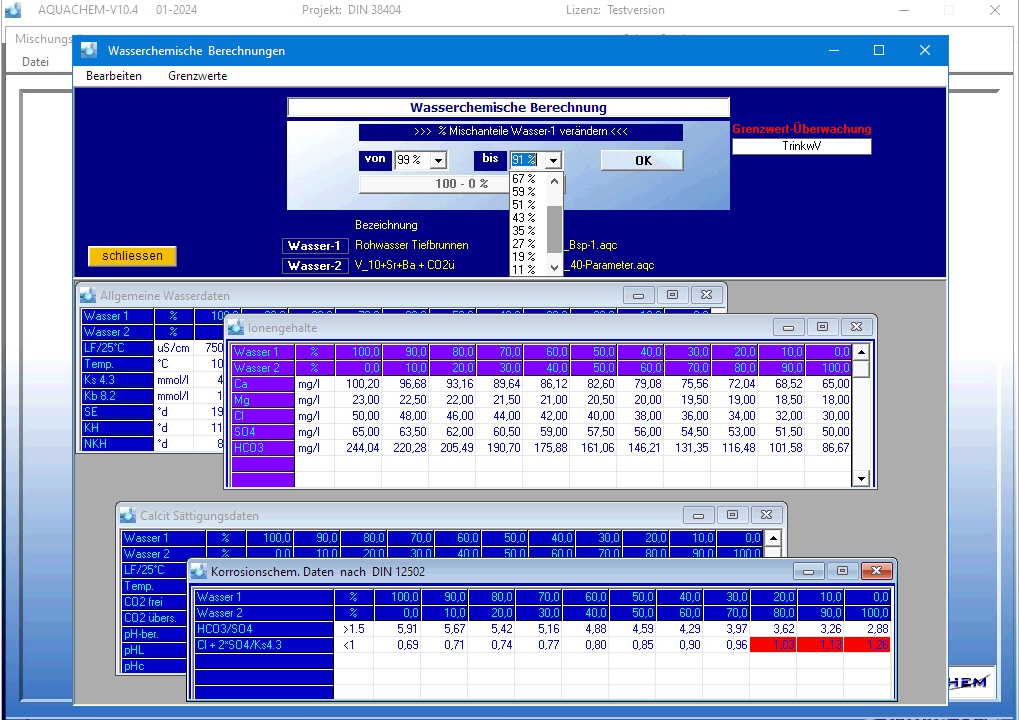Click Ionengehalte table scroll-down arrow

(x=861, y=478)
